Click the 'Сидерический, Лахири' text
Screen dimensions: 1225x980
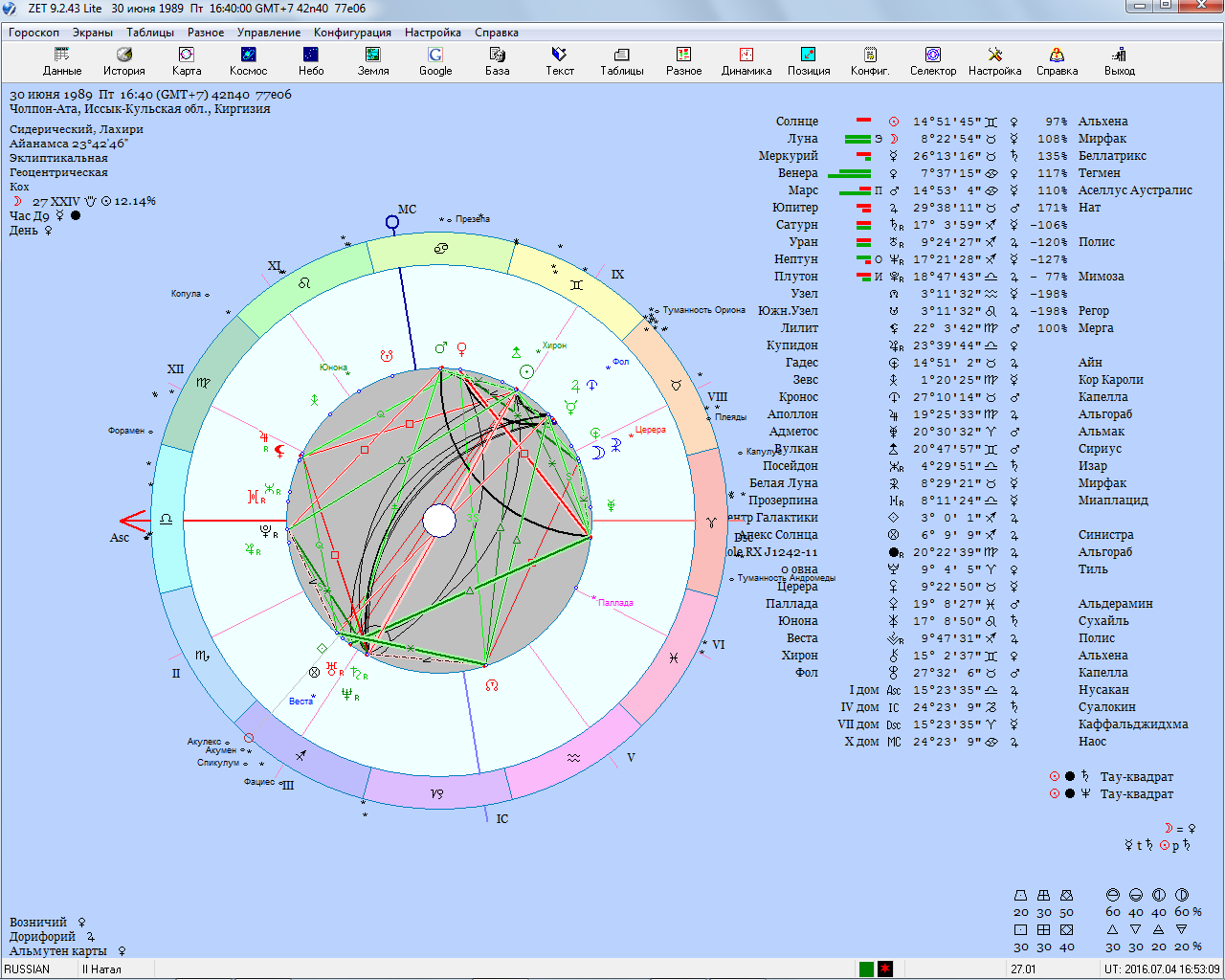click(77, 129)
